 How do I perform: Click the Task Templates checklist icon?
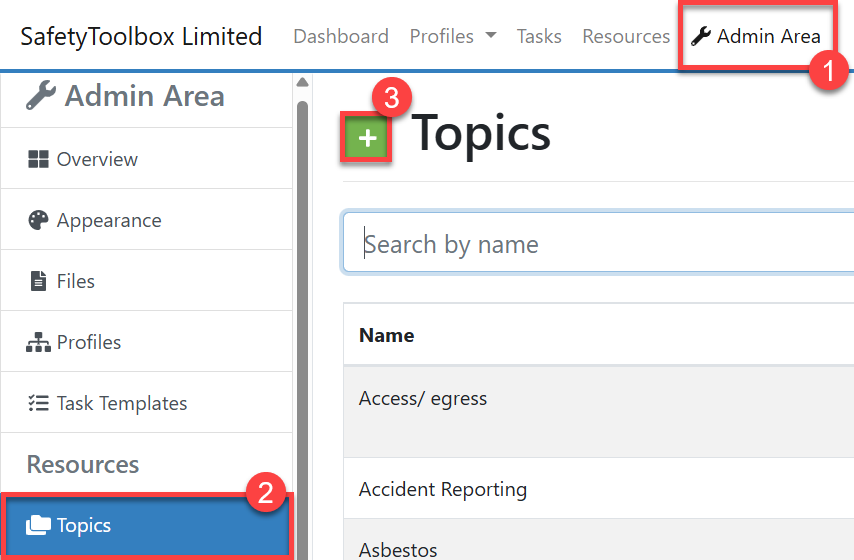click(x=38, y=404)
